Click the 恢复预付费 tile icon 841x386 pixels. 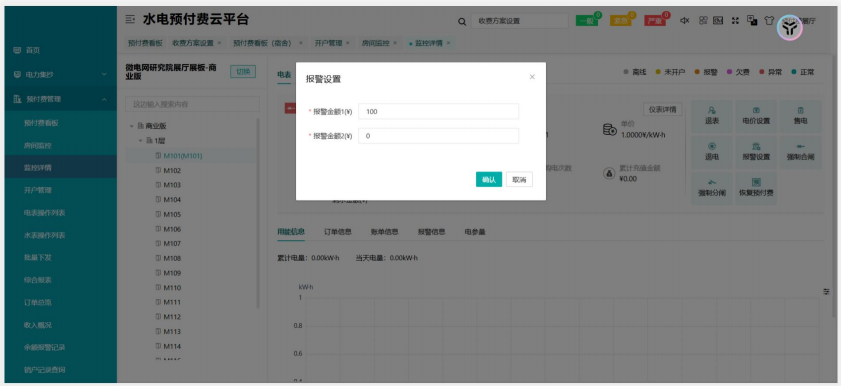[756, 182]
